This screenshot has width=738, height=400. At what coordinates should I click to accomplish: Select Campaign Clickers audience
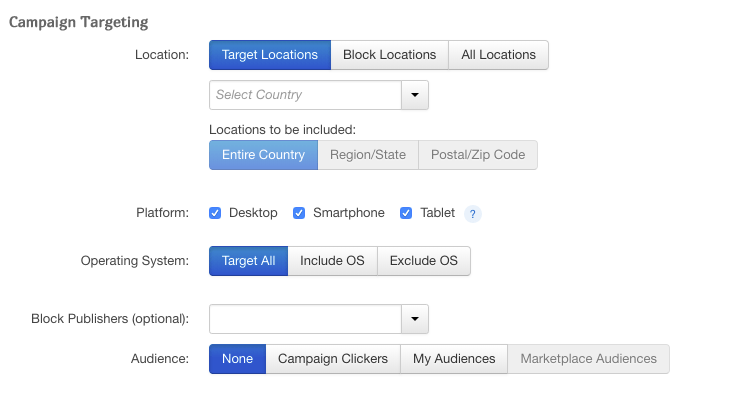coord(333,359)
